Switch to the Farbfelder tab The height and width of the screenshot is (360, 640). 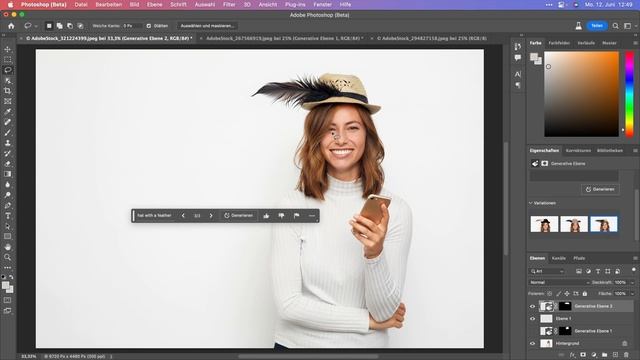(x=559, y=43)
